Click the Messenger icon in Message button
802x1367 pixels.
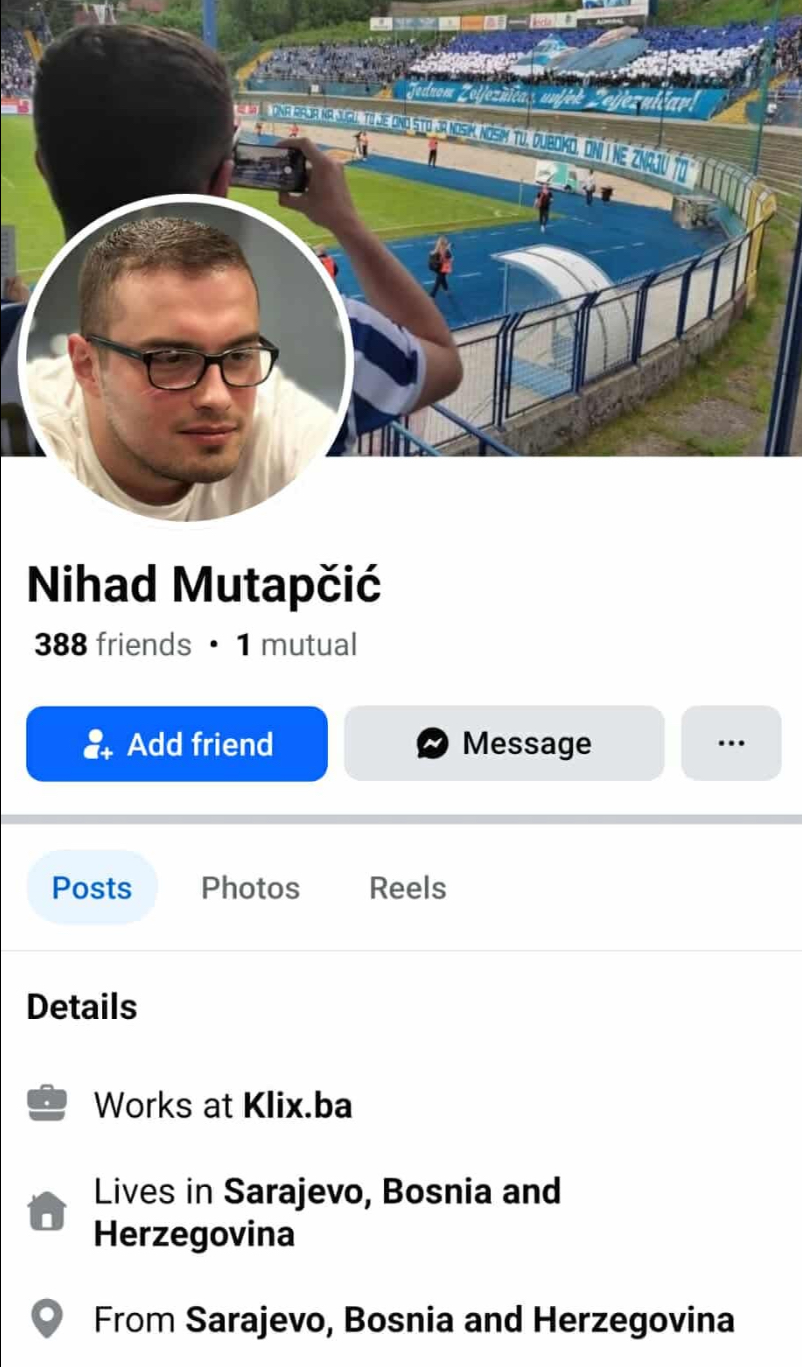point(432,743)
